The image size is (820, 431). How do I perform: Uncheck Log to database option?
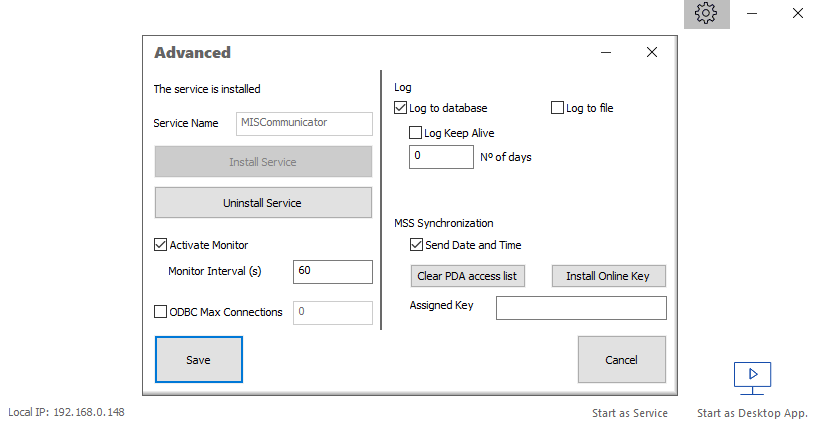[401, 108]
